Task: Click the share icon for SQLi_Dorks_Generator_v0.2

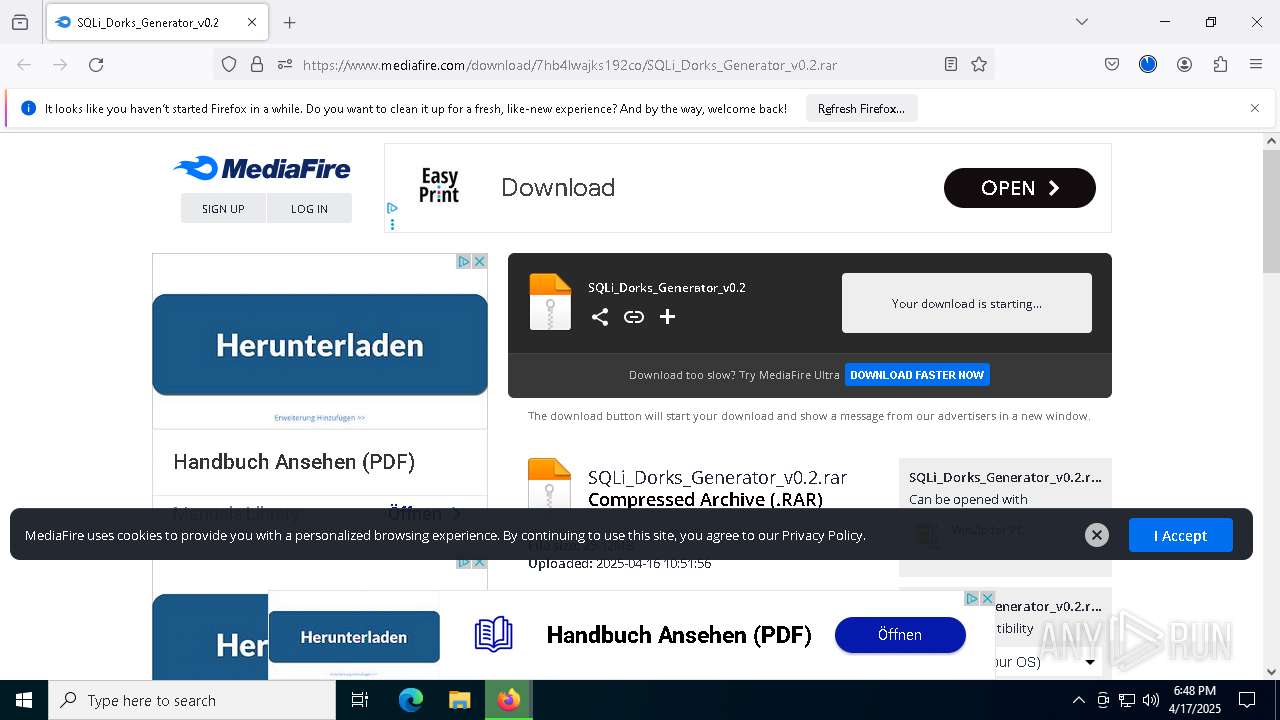Action: [600, 317]
